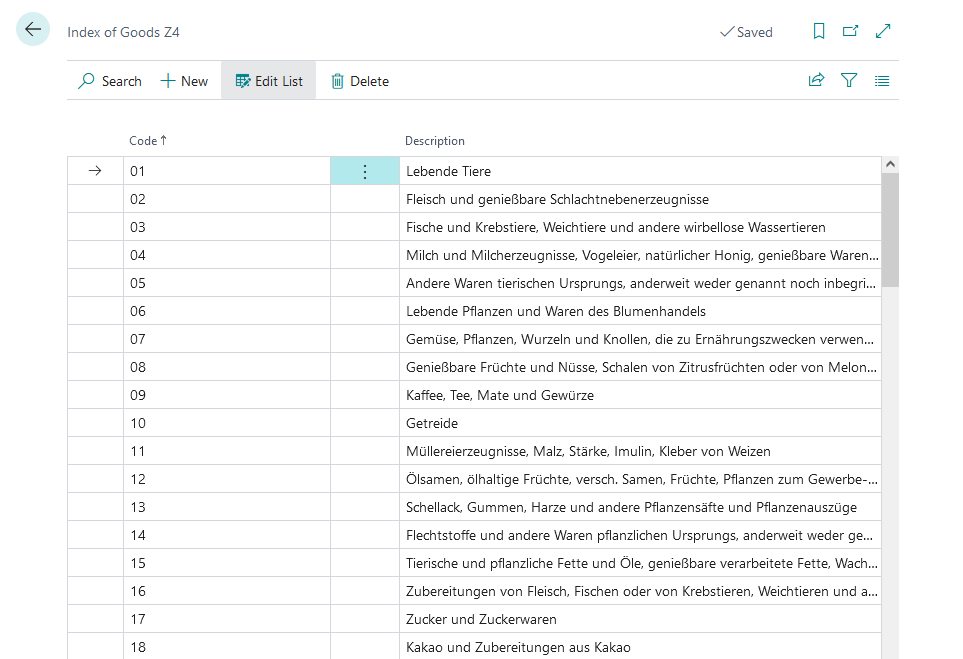This screenshot has width=963, height=659.
Task: Select code 10 cell
Action: pos(226,423)
